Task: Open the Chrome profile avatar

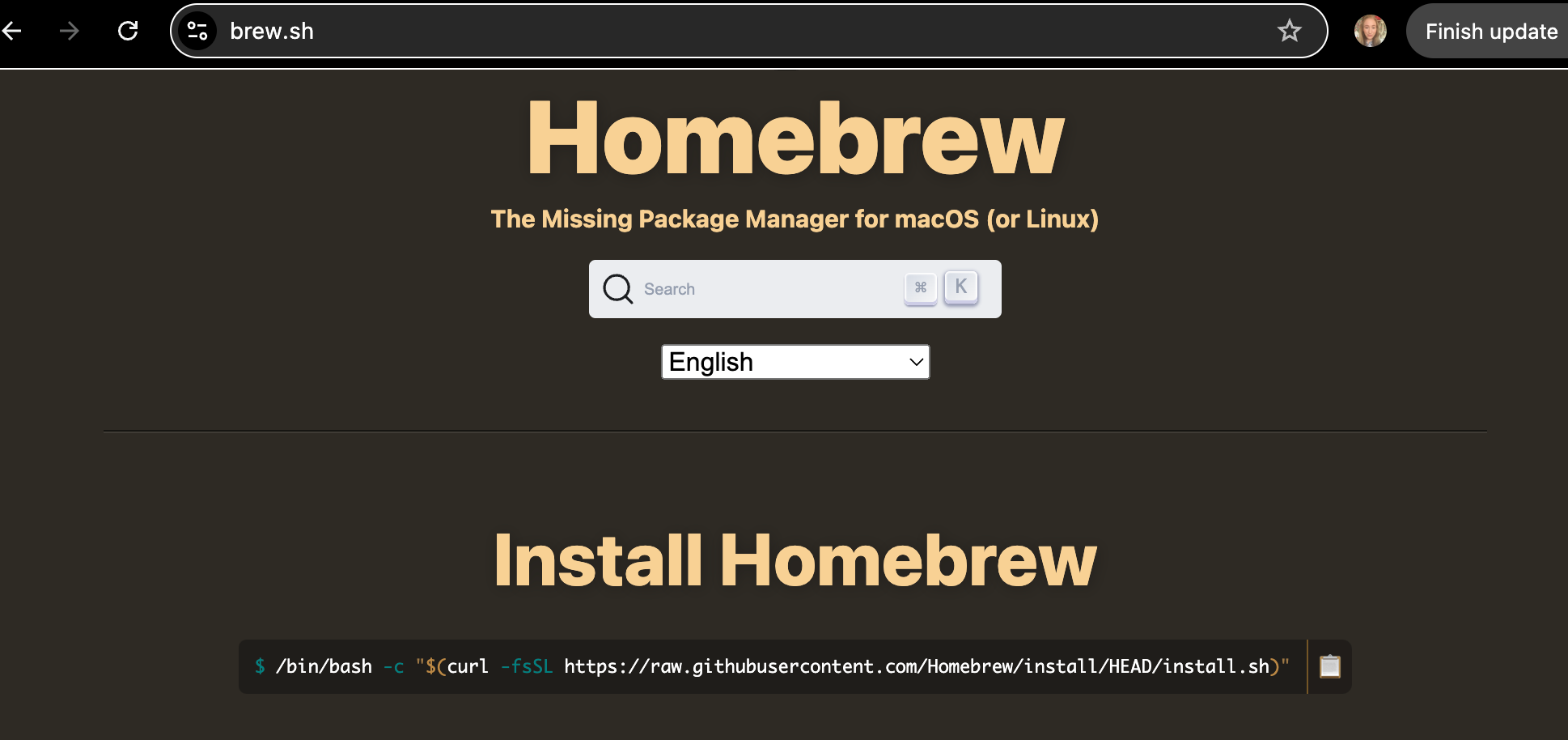Action: (x=1370, y=32)
